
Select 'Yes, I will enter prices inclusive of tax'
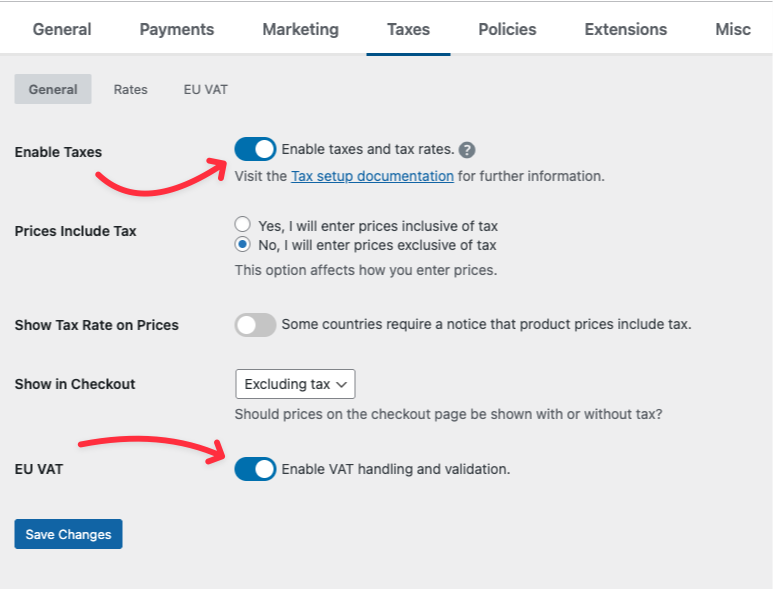242,225
